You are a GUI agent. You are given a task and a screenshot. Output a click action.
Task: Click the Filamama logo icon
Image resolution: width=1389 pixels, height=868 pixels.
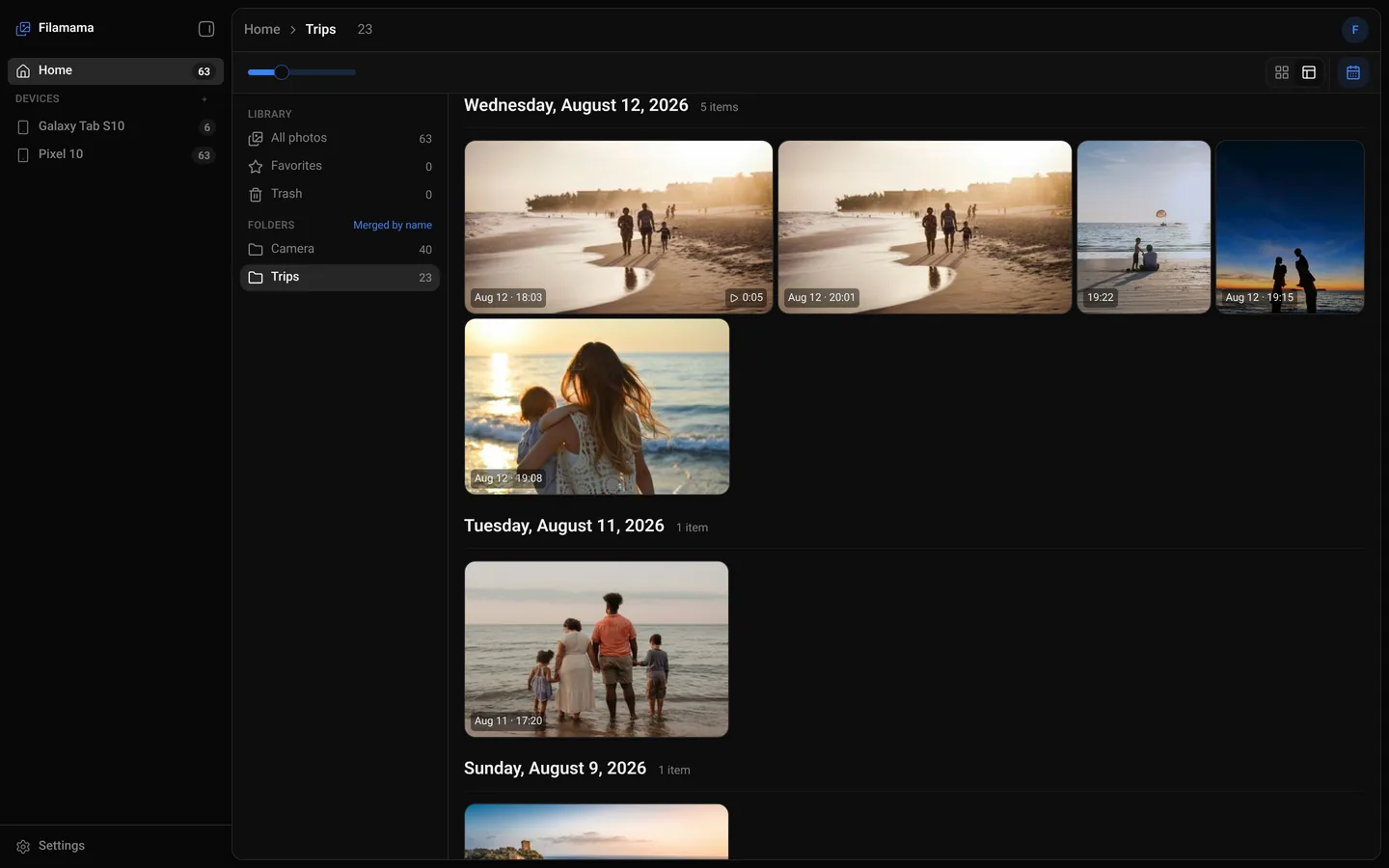click(x=23, y=29)
